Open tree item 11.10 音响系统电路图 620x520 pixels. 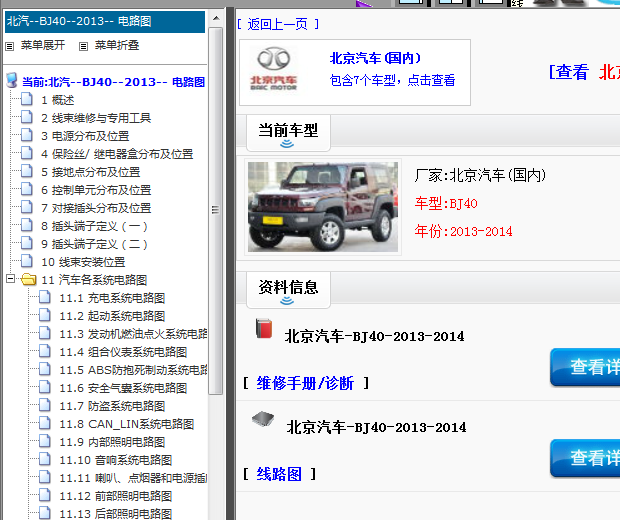point(115,460)
